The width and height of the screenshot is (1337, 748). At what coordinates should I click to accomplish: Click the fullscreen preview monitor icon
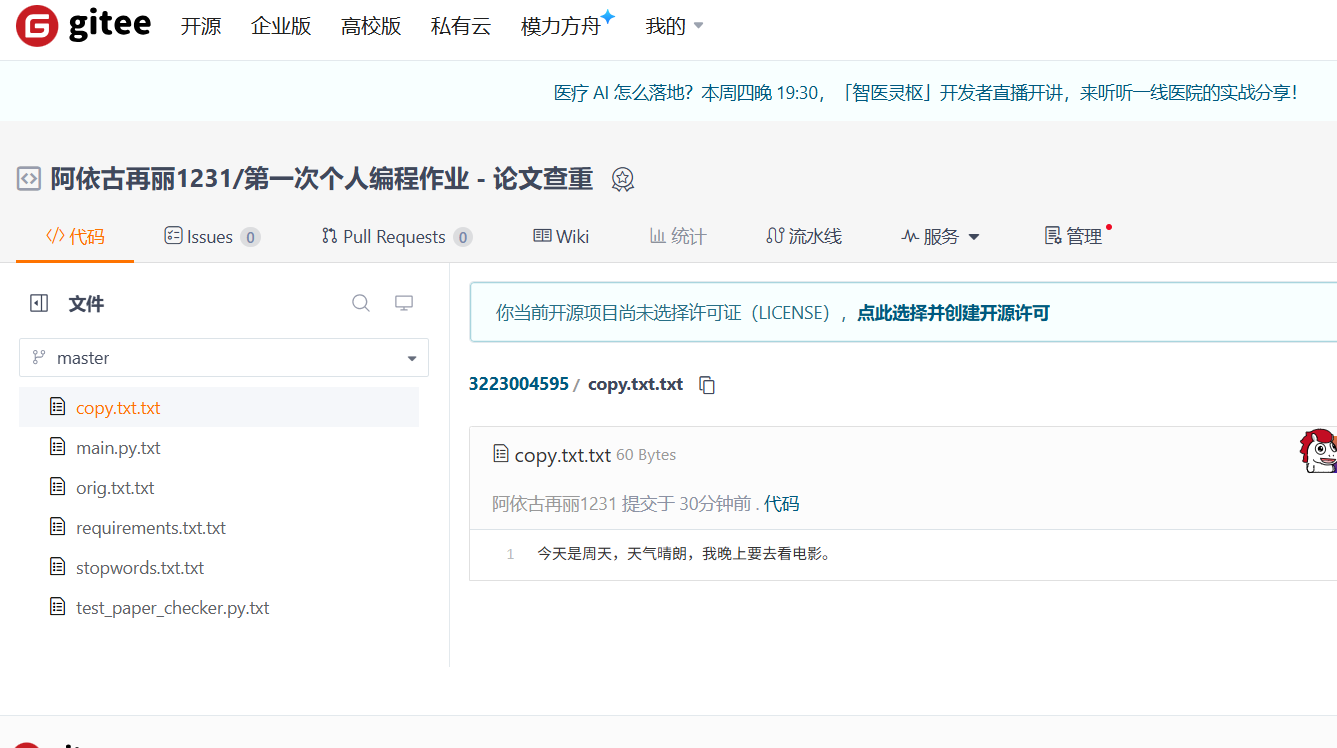(403, 302)
